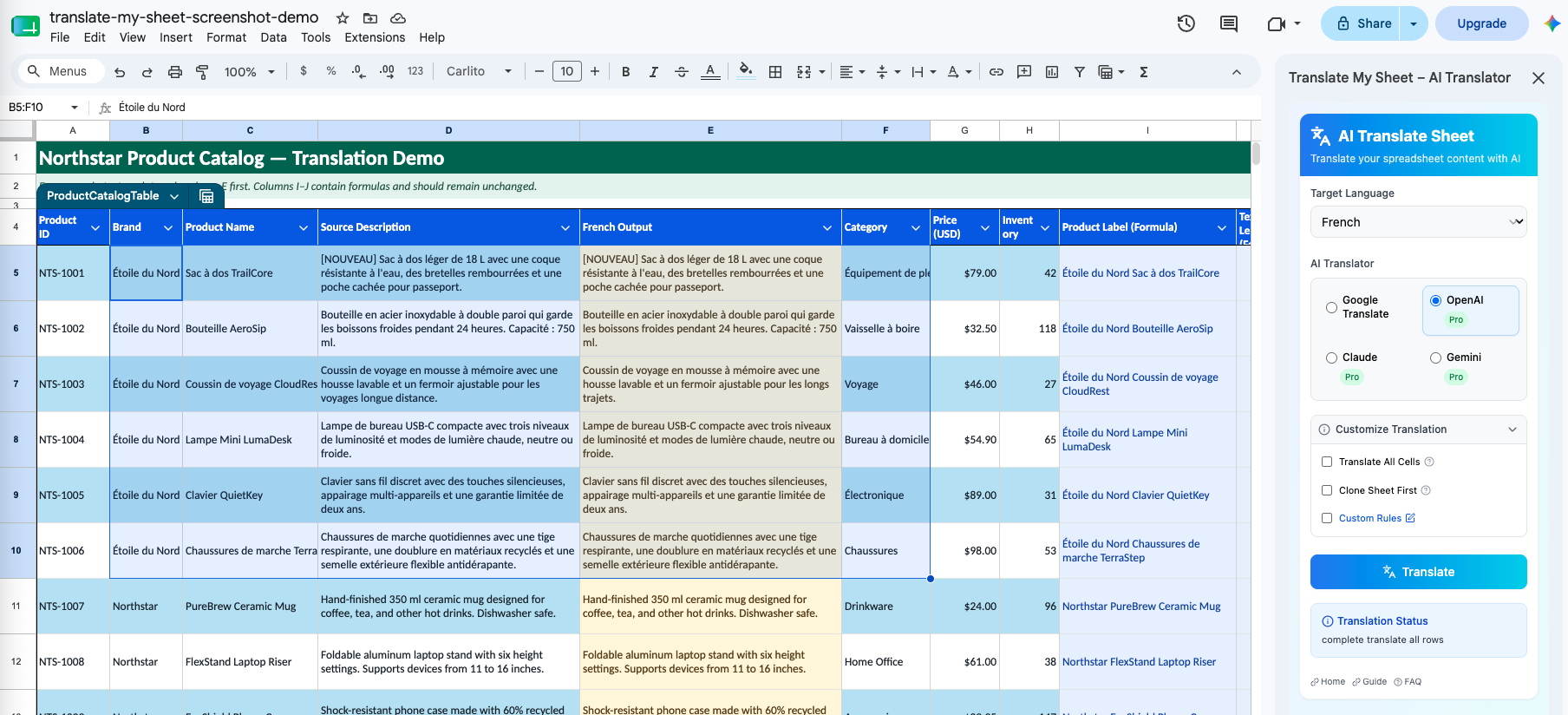
Task: Create a filter with funnel icon
Action: click(1080, 72)
